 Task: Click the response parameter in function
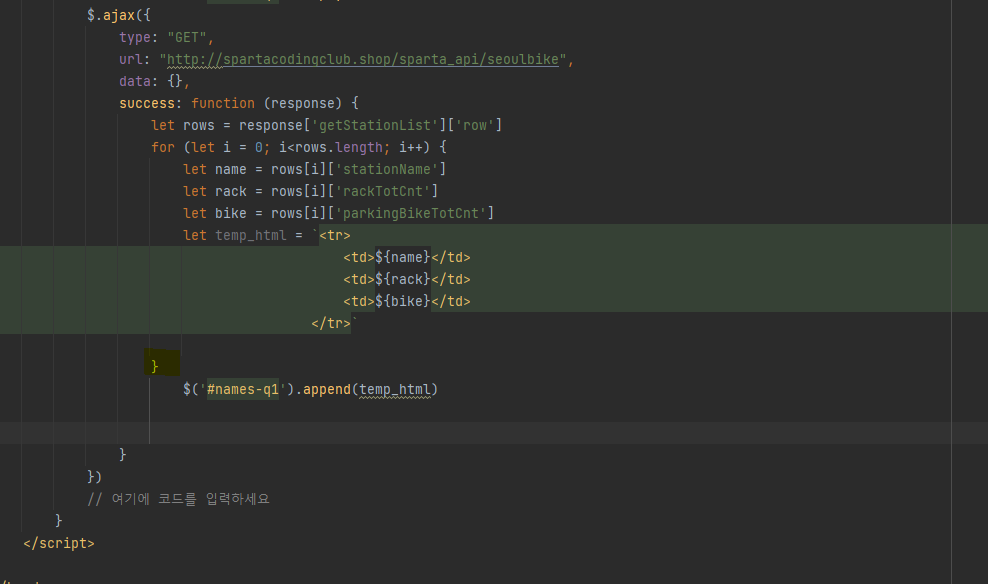tap(302, 103)
